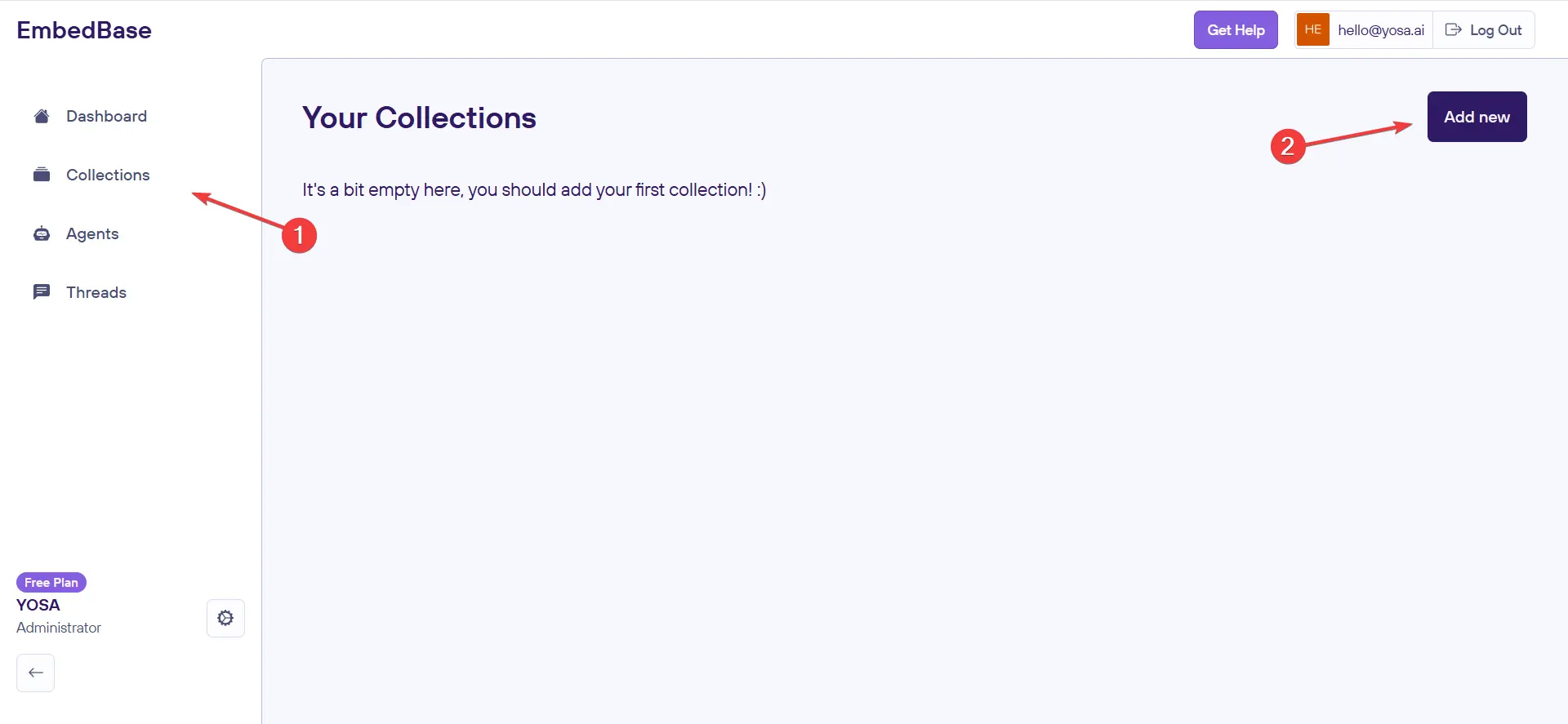Image resolution: width=1568 pixels, height=724 pixels.
Task: Navigate to the Threads section
Action: (96, 292)
